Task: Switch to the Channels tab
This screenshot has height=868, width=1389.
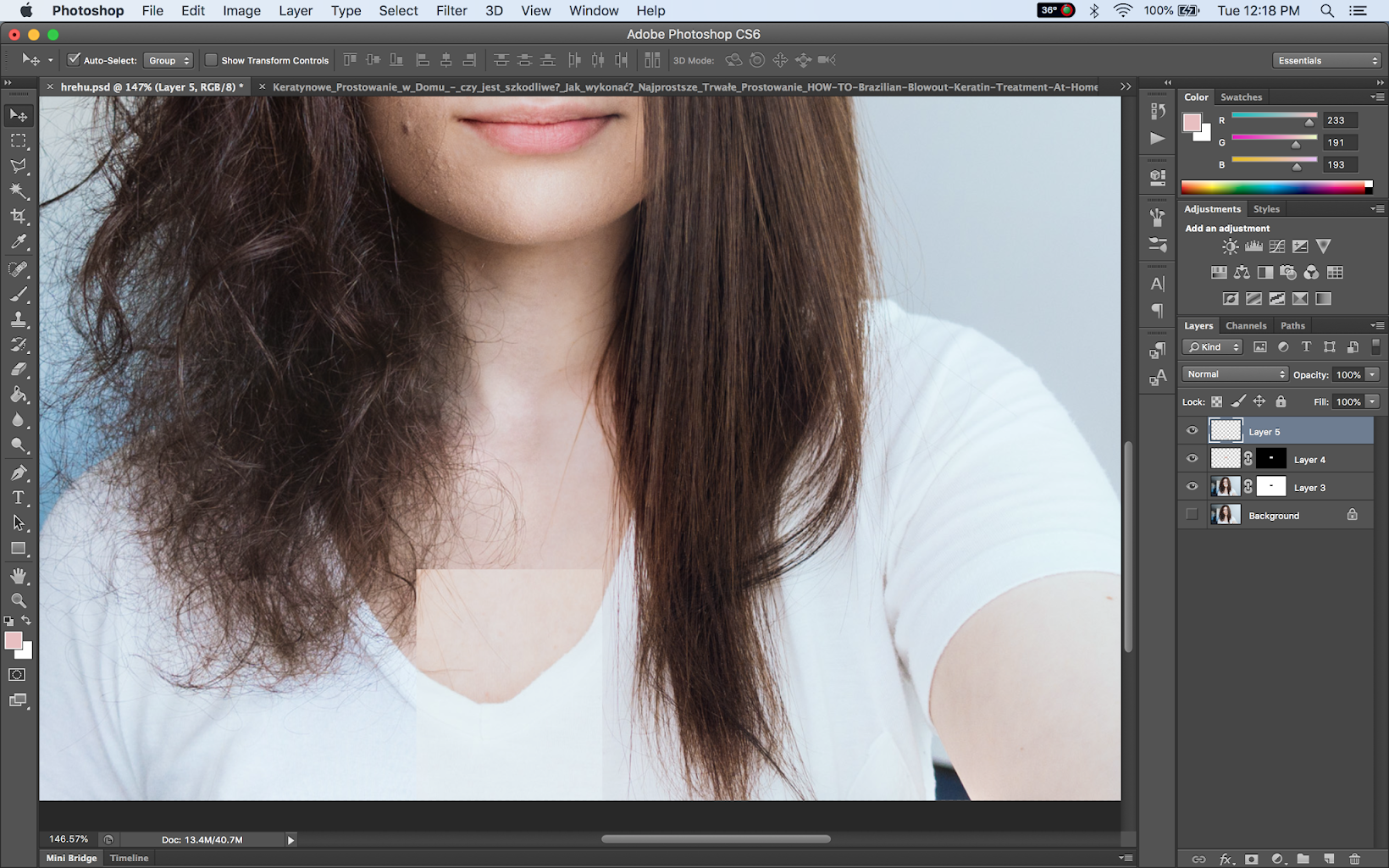Action: pyautogui.click(x=1246, y=325)
